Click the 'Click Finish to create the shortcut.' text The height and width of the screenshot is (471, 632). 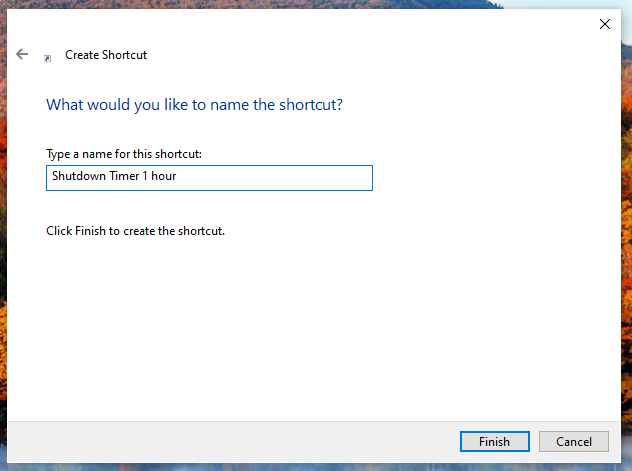point(135,231)
